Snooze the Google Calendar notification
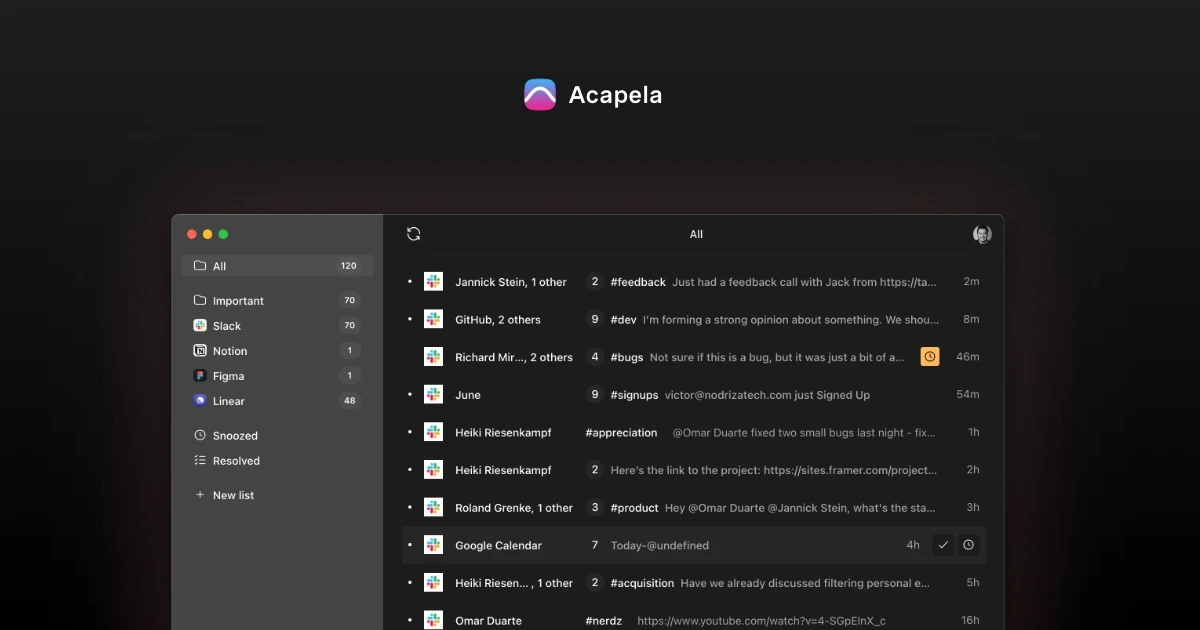This screenshot has width=1200, height=630. (x=968, y=545)
